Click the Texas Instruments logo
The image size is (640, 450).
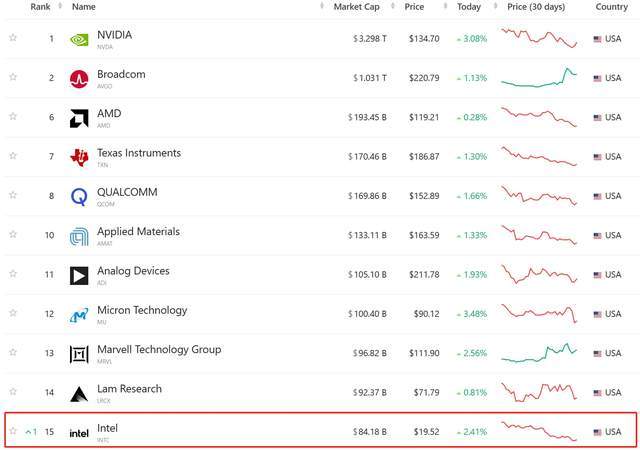tap(79, 158)
